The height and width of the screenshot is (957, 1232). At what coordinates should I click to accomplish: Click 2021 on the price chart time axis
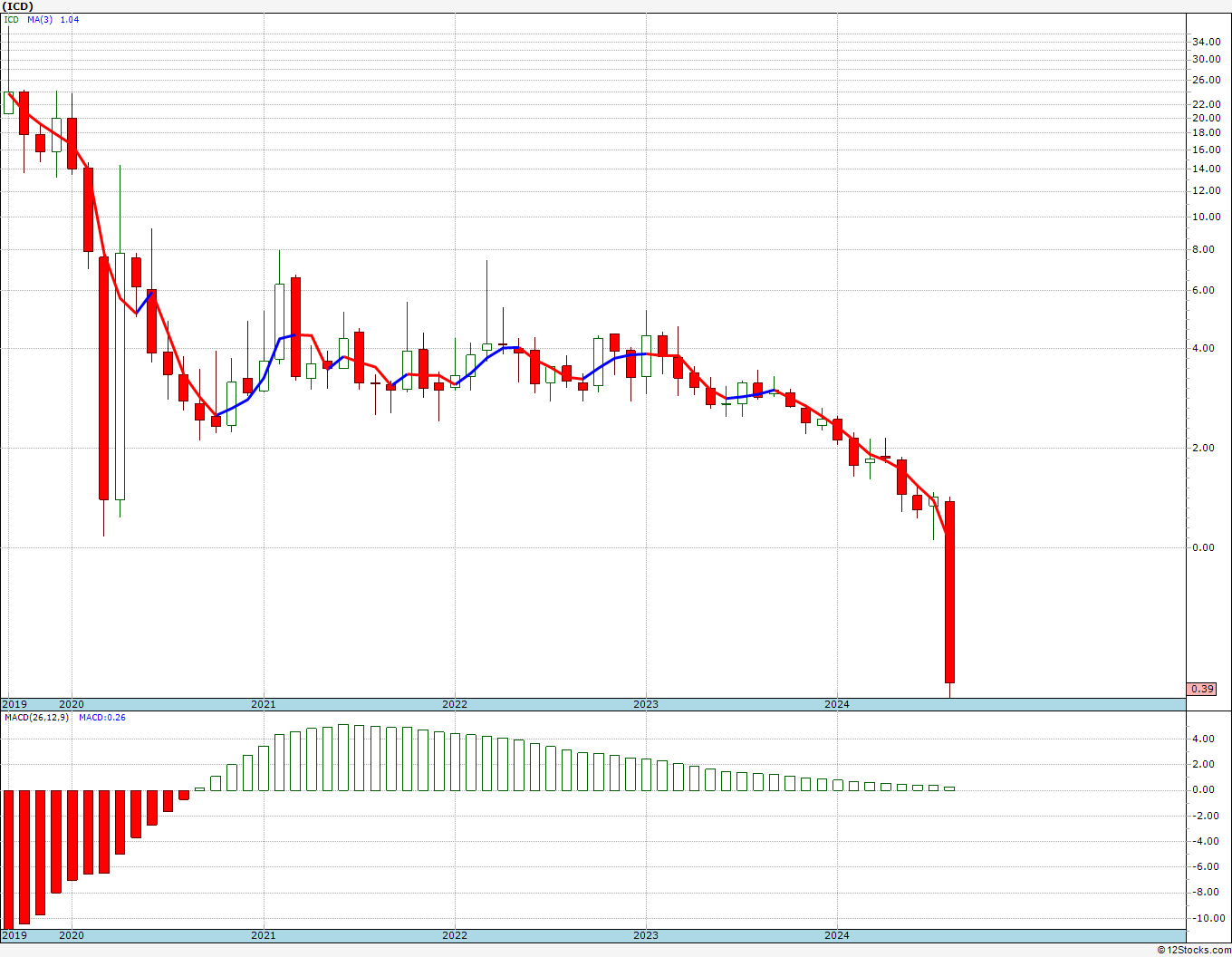[264, 704]
